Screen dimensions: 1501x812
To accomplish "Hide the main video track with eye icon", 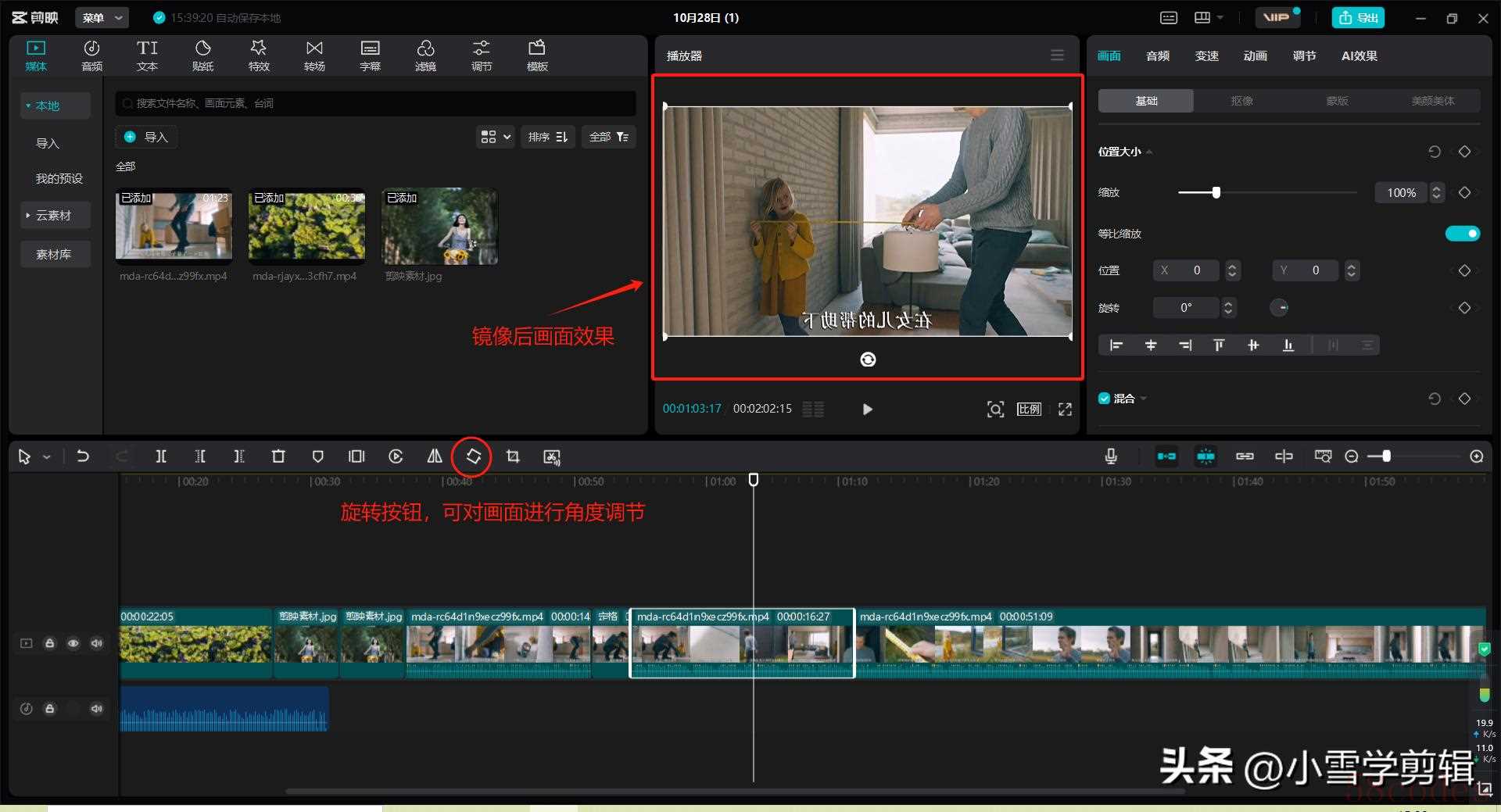I will pyautogui.click(x=73, y=643).
